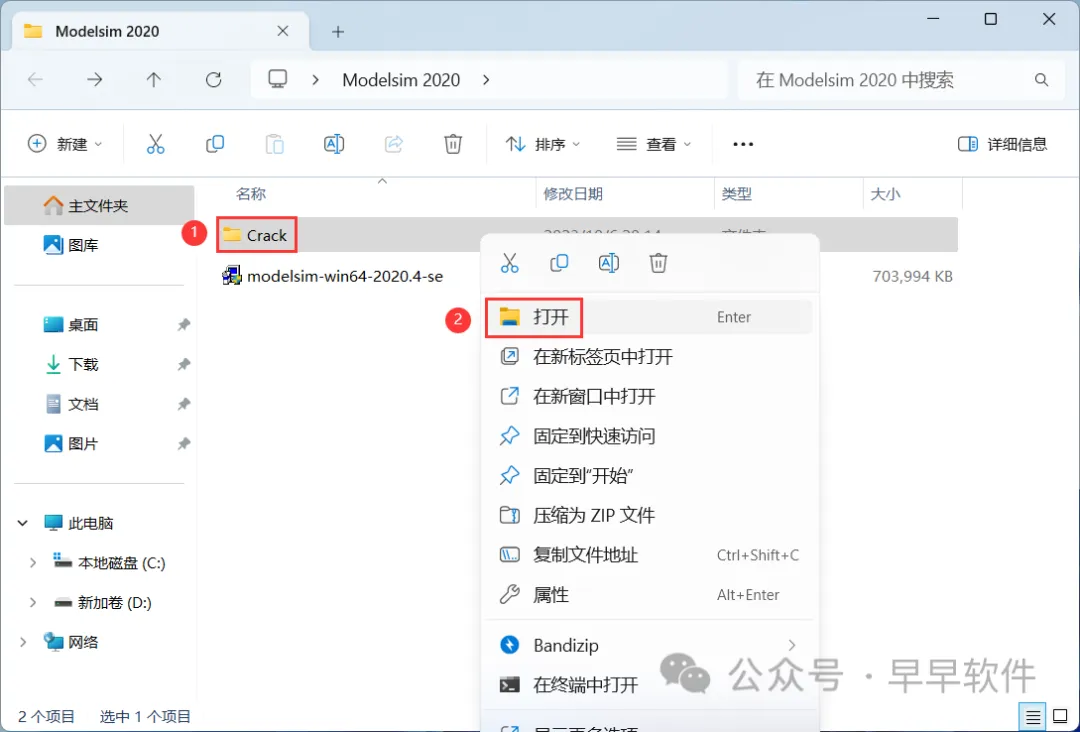This screenshot has height=732, width=1080.
Task: Select 打开 in the context menu
Action: pos(650,317)
